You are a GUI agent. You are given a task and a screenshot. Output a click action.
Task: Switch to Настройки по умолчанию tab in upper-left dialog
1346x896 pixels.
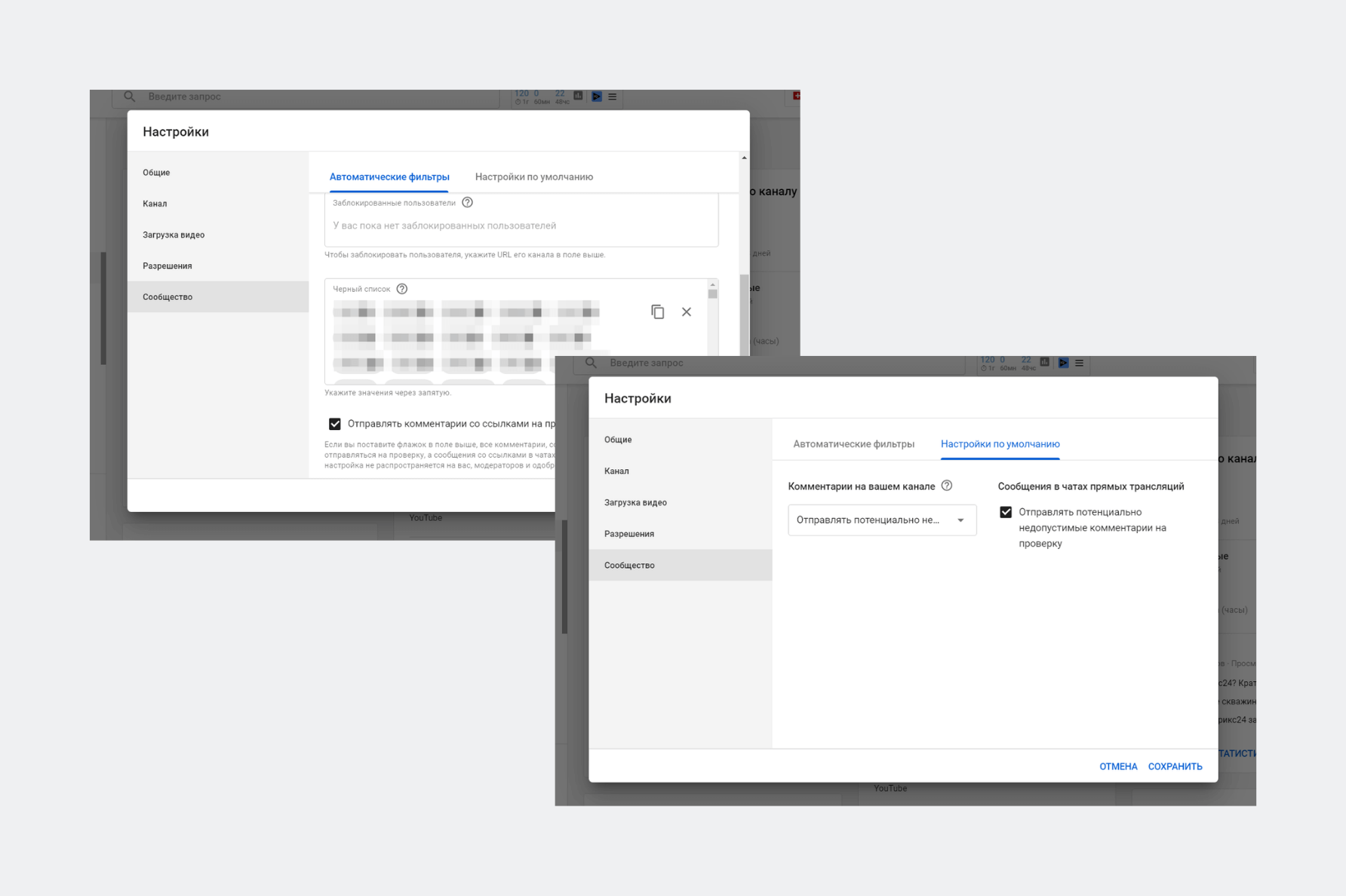[534, 176]
